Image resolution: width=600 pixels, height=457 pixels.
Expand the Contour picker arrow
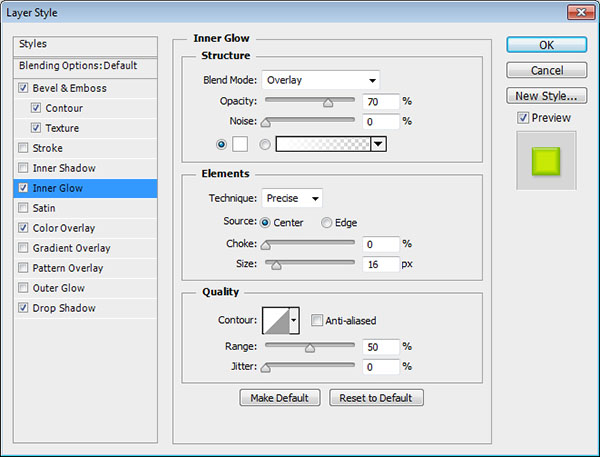294,321
